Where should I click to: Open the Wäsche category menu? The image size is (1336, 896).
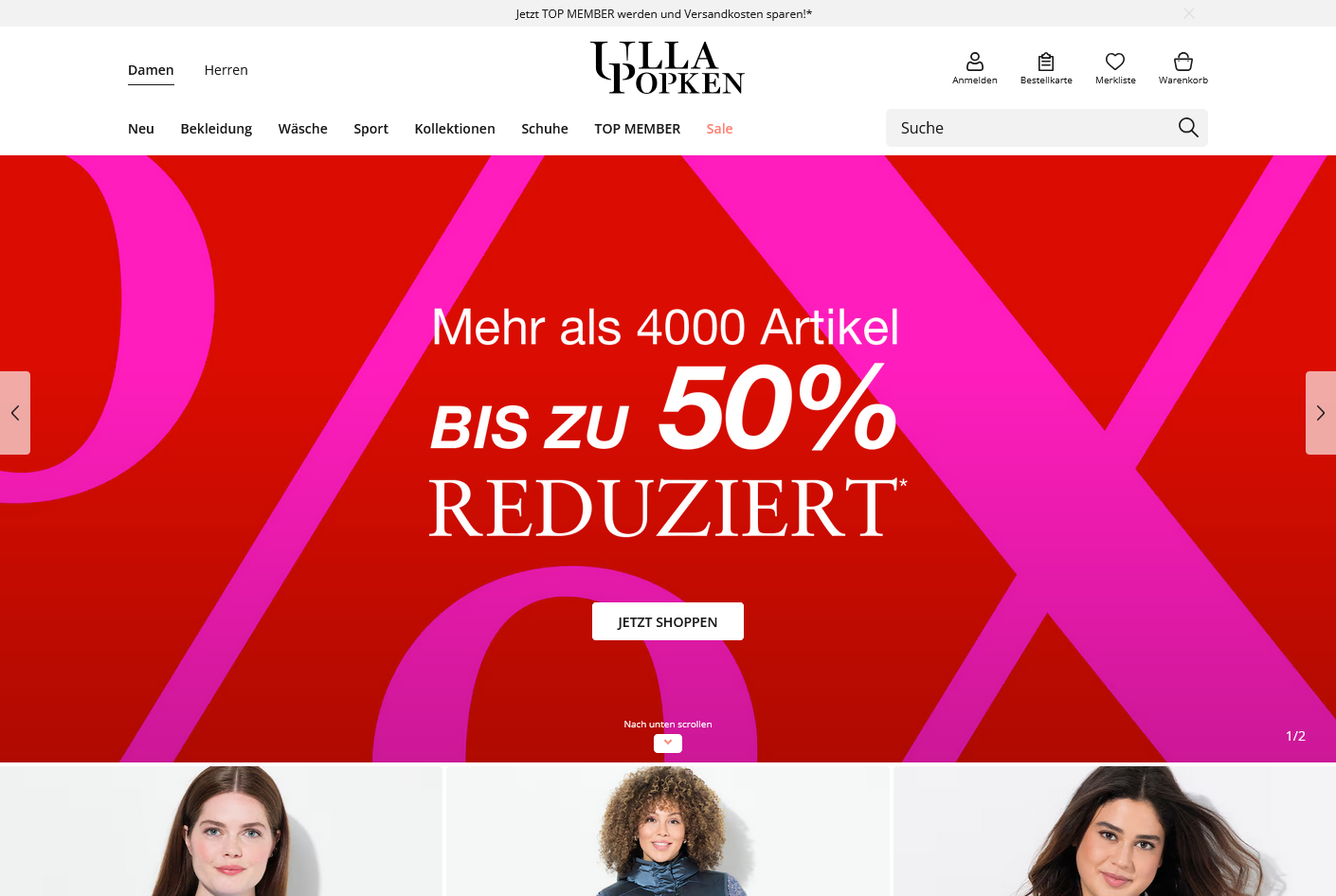303,129
